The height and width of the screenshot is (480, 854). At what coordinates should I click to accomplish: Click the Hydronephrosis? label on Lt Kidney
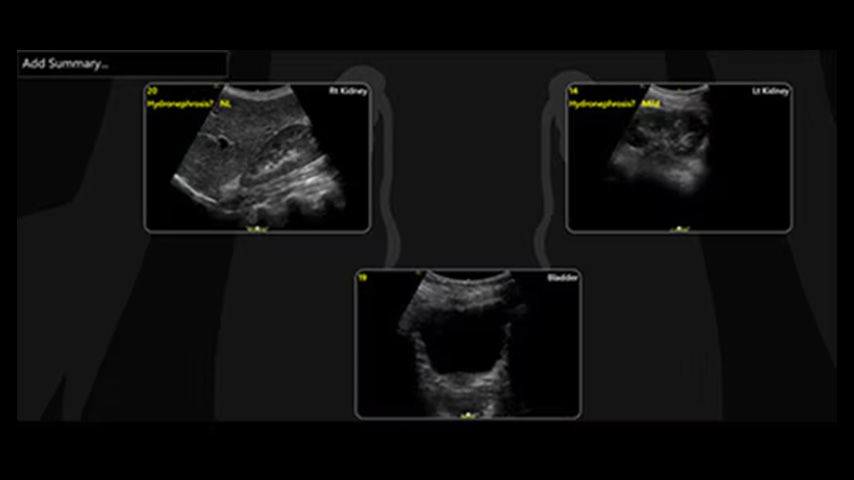(602, 103)
